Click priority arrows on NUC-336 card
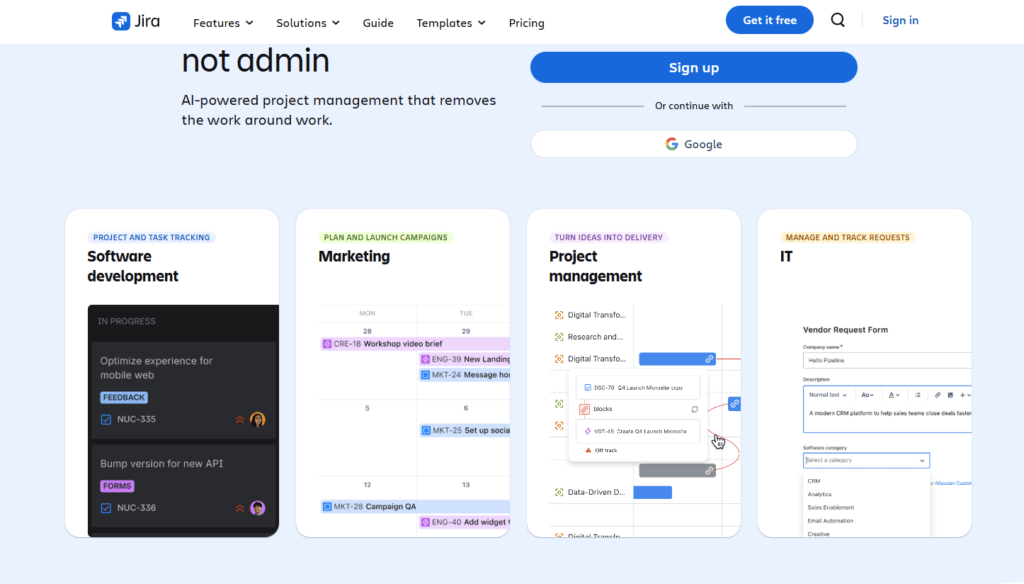This screenshot has height=584, width=1024. (x=239, y=509)
